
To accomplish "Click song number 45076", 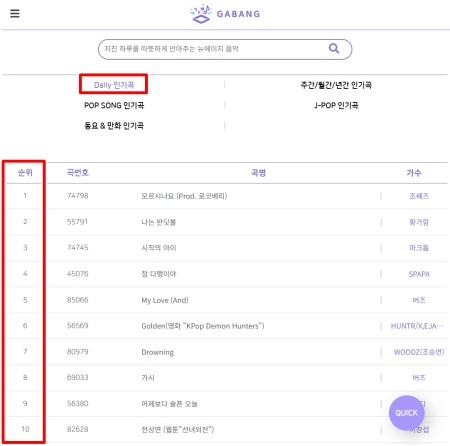I will 78,274.
